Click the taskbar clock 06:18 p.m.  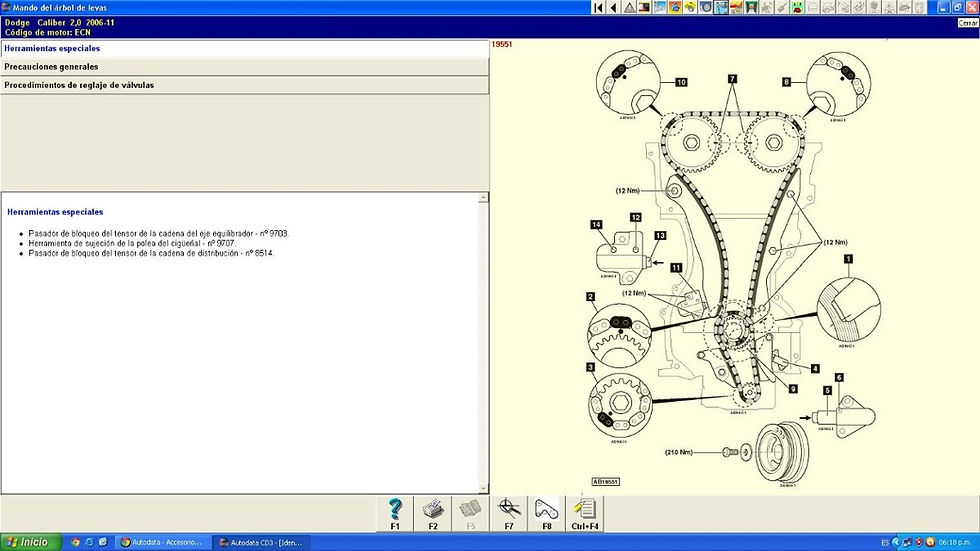[955, 542]
